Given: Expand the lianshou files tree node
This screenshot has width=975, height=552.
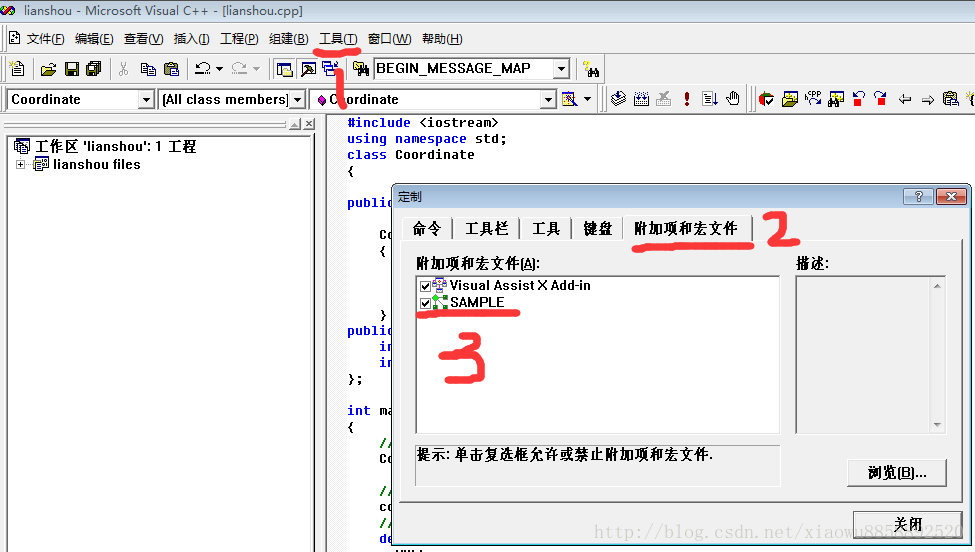Looking at the screenshot, I should click(x=21, y=165).
